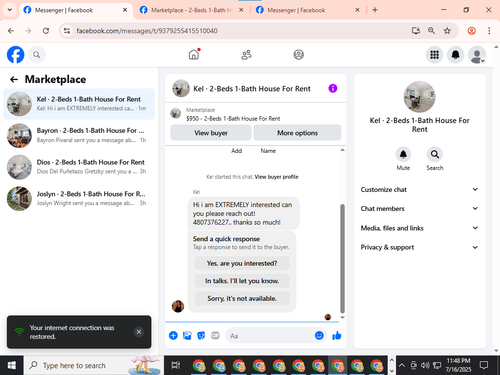Switch to first Messenger | Facebook tab
This screenshot has height=375, width=500.
pyautogui.click(x=75, y=10)
